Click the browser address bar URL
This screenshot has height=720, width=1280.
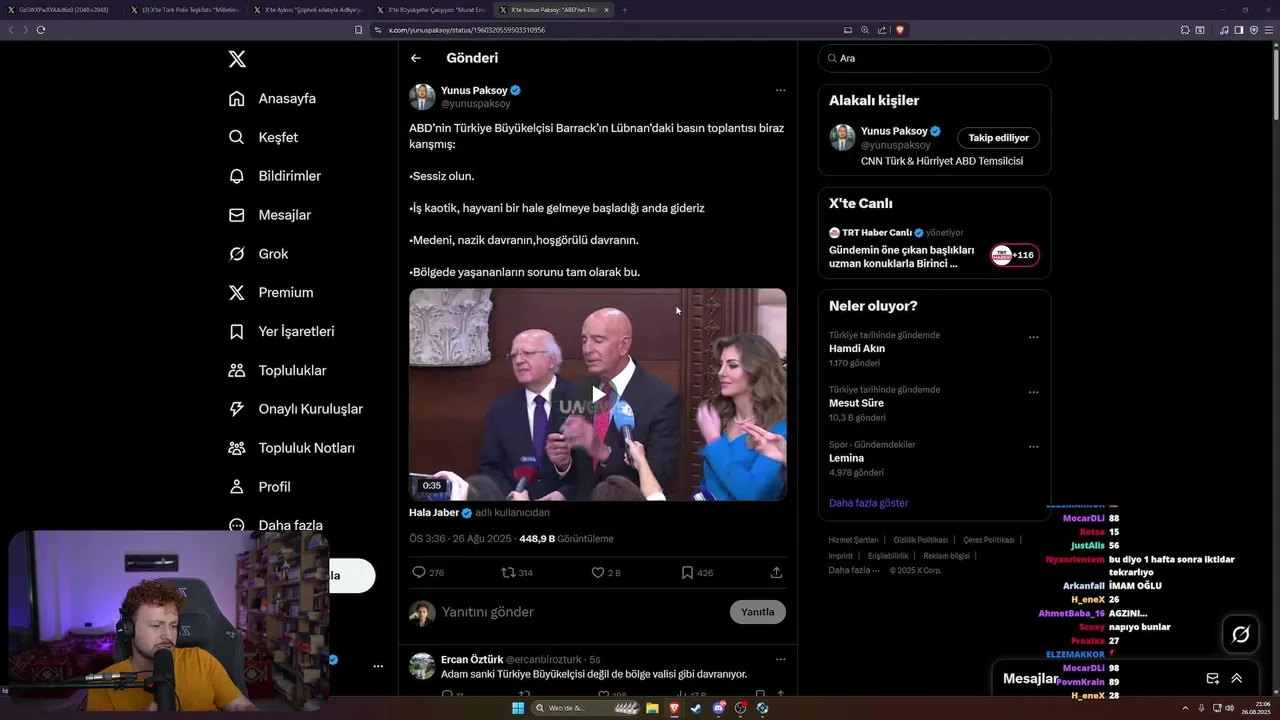[466, 30]
